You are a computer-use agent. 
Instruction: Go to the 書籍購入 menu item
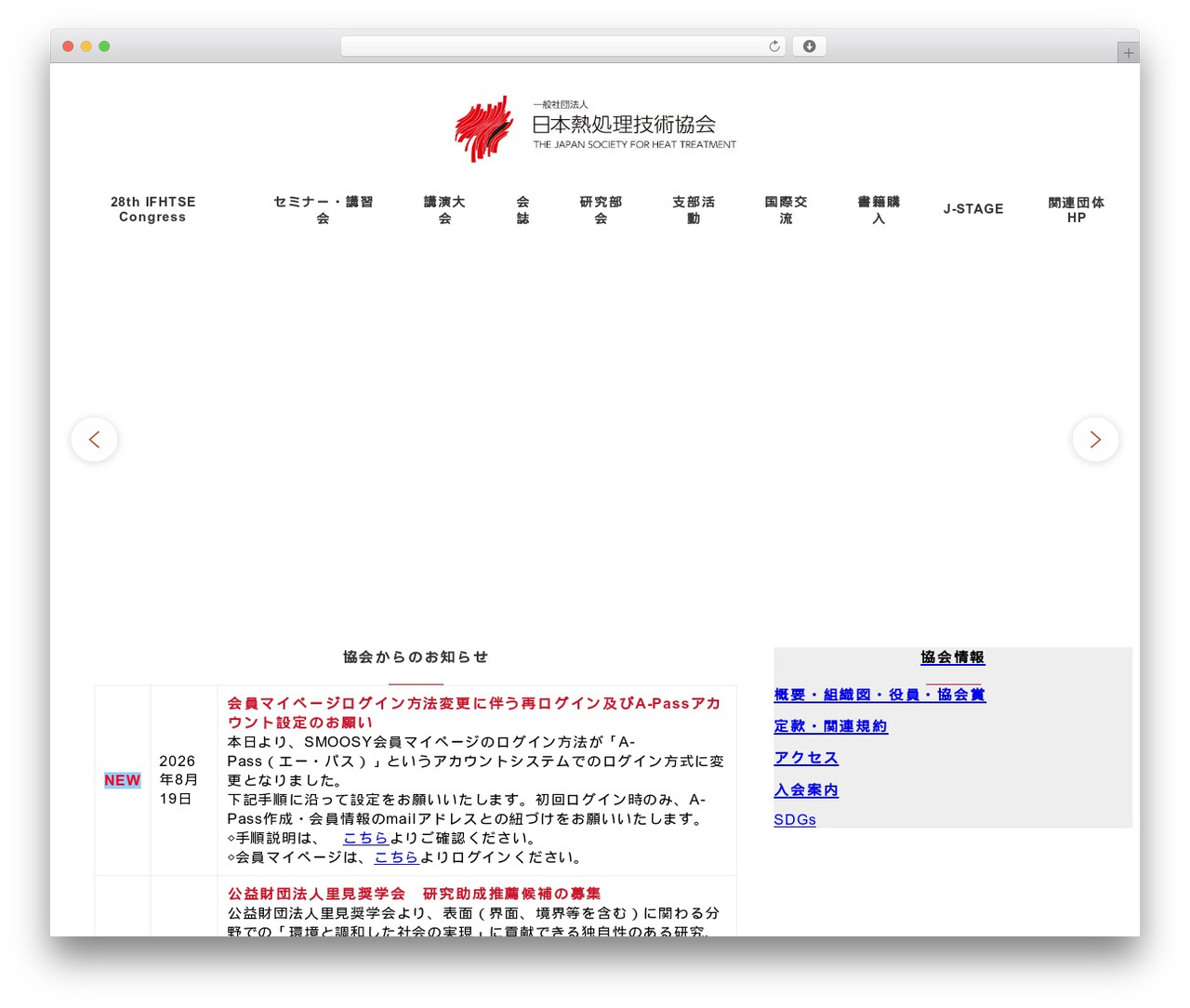pyautogui.click(x=879, y=209)
